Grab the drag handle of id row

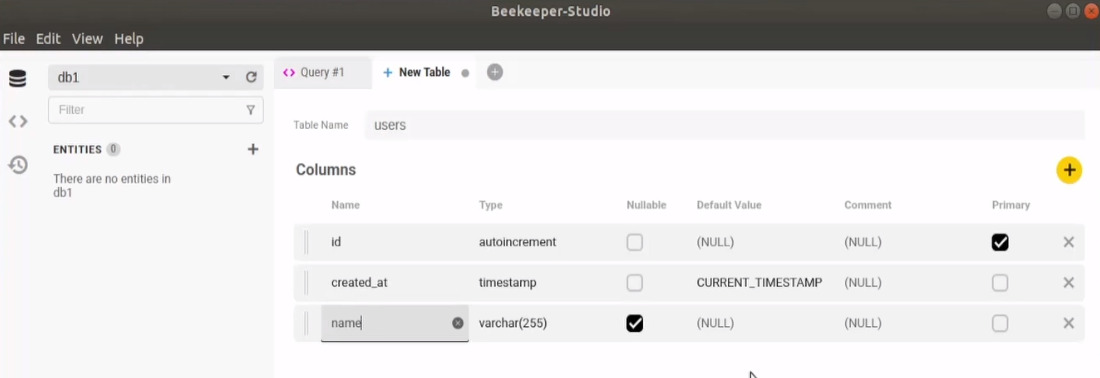[x=307, y=242]
